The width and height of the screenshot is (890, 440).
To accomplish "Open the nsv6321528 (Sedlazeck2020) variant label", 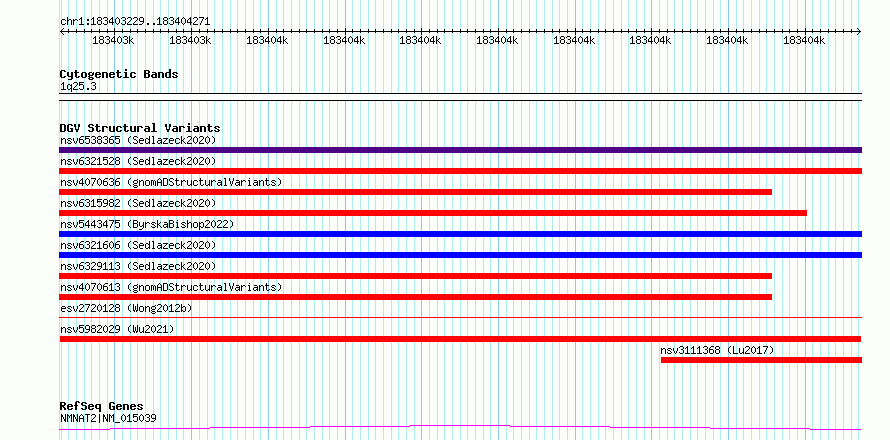I will tap(138, 161).
